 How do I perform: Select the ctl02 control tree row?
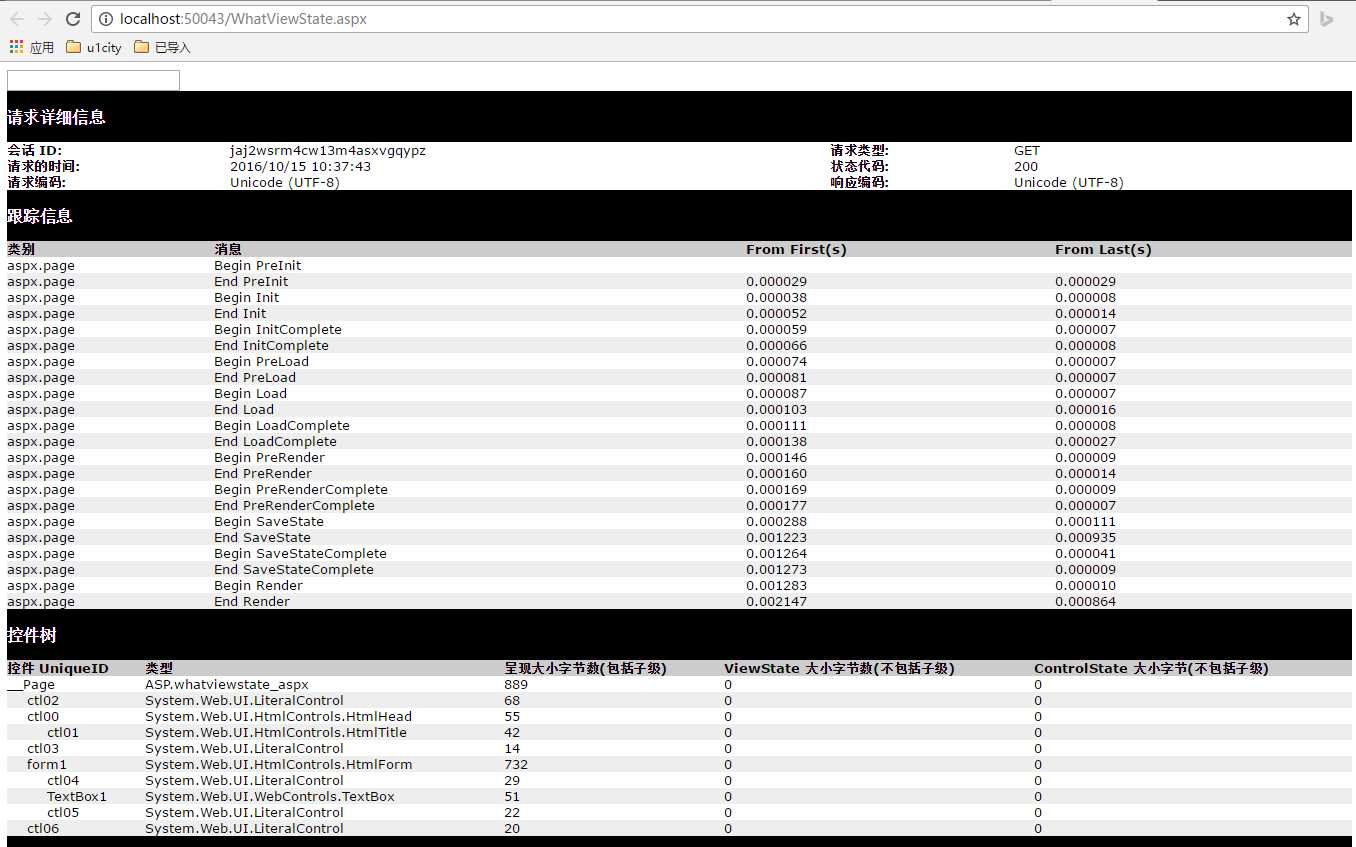click(679, 700)
